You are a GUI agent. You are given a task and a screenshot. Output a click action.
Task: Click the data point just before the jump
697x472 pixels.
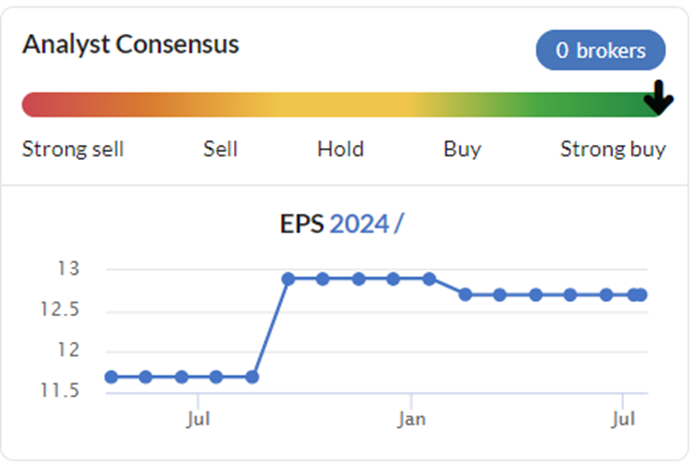252,377
